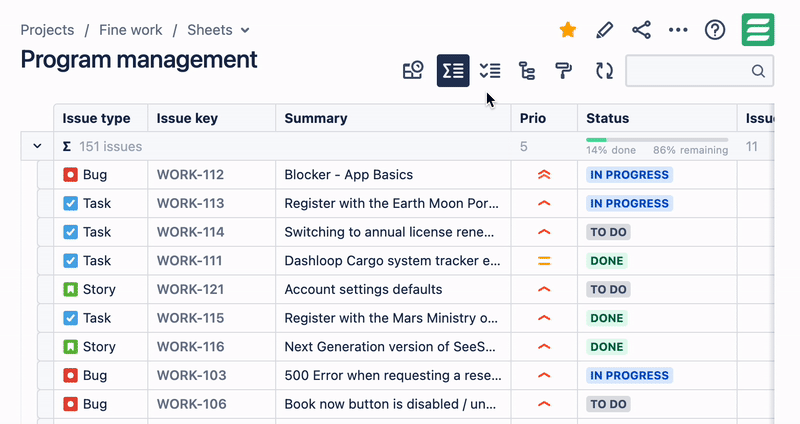Go to the Projects breadcrumb
Image resolution: width=800 pixels, height=424 pixels.
47,30
